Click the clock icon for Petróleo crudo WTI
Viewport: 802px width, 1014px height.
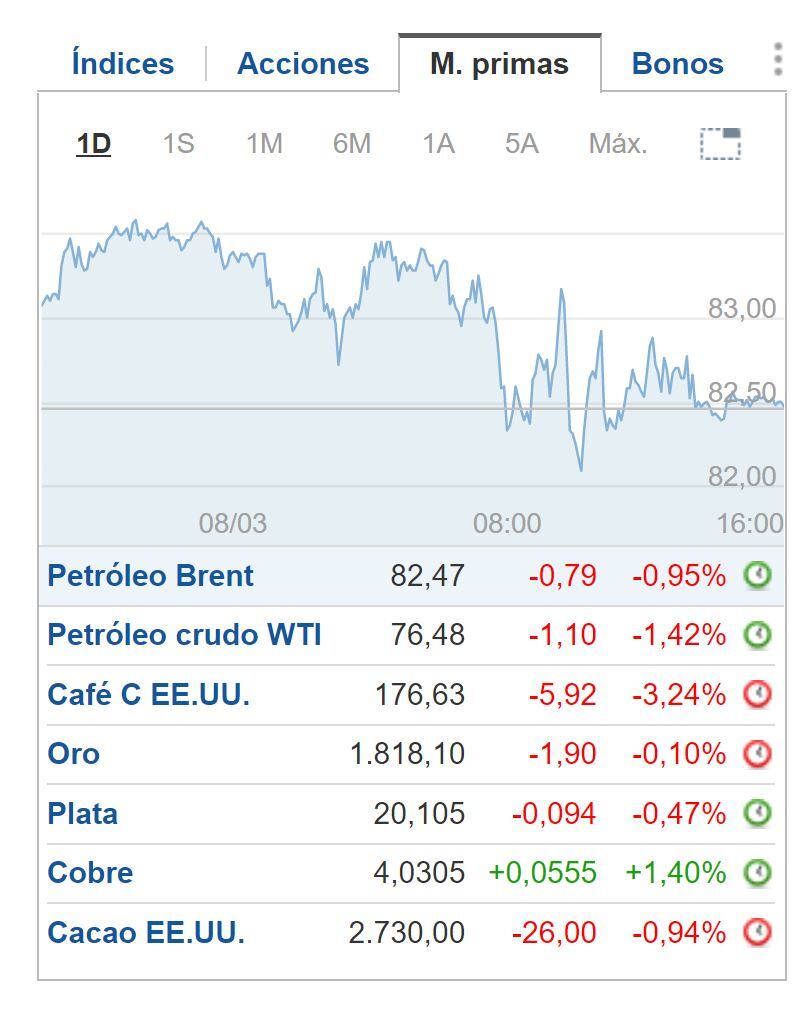click(758, 634)
